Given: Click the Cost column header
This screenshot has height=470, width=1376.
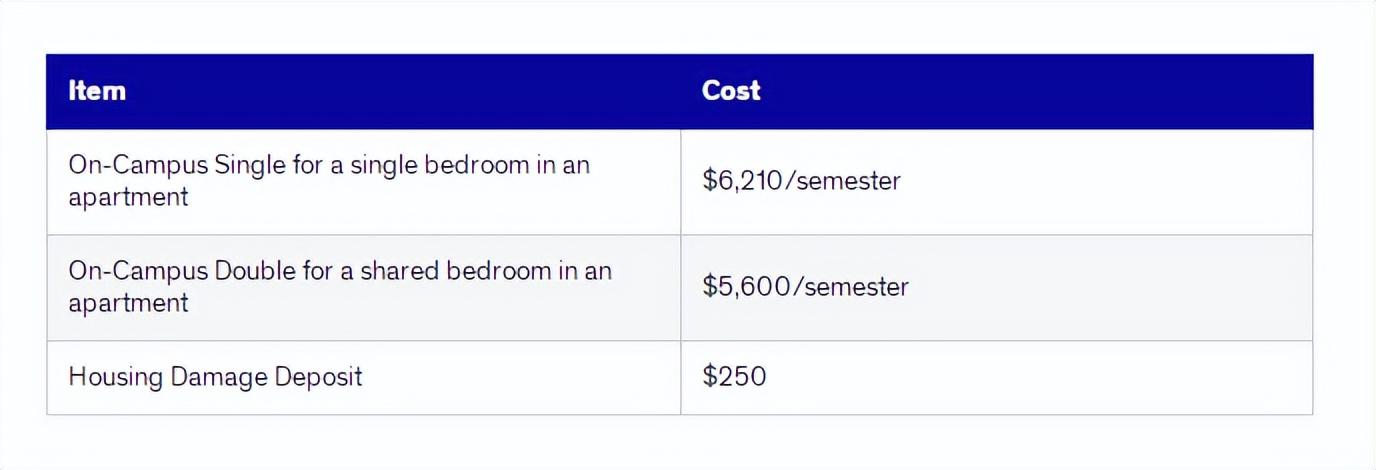Looking at the screenshot, I should 731,91.
